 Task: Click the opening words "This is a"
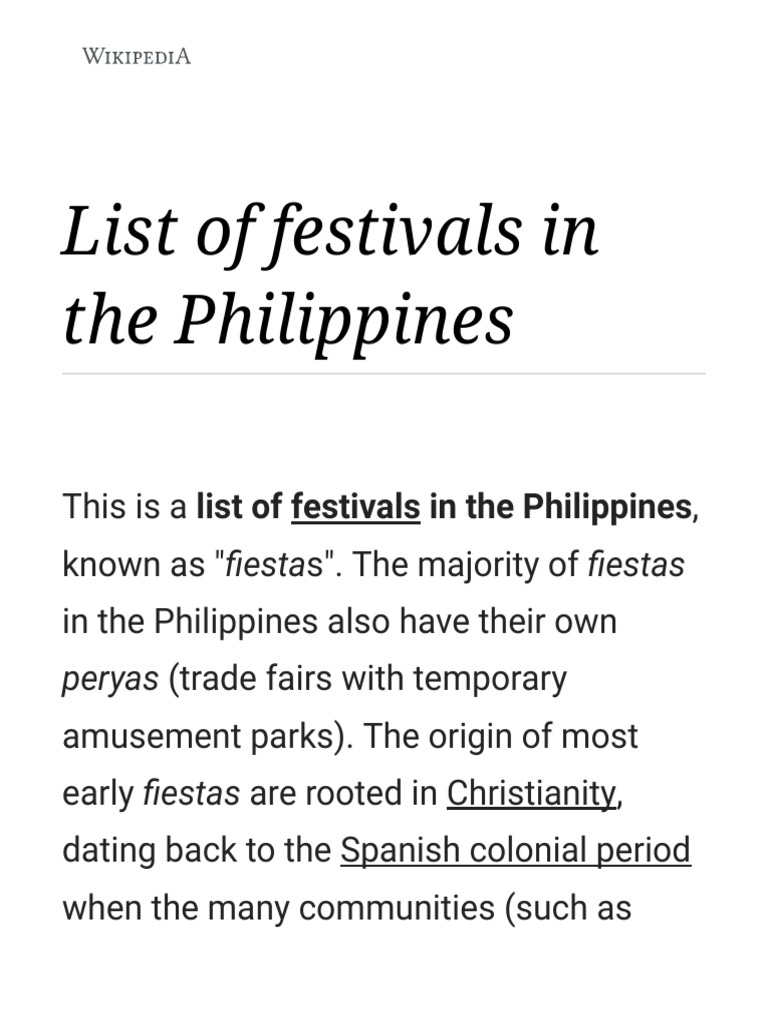pos(124,507)
